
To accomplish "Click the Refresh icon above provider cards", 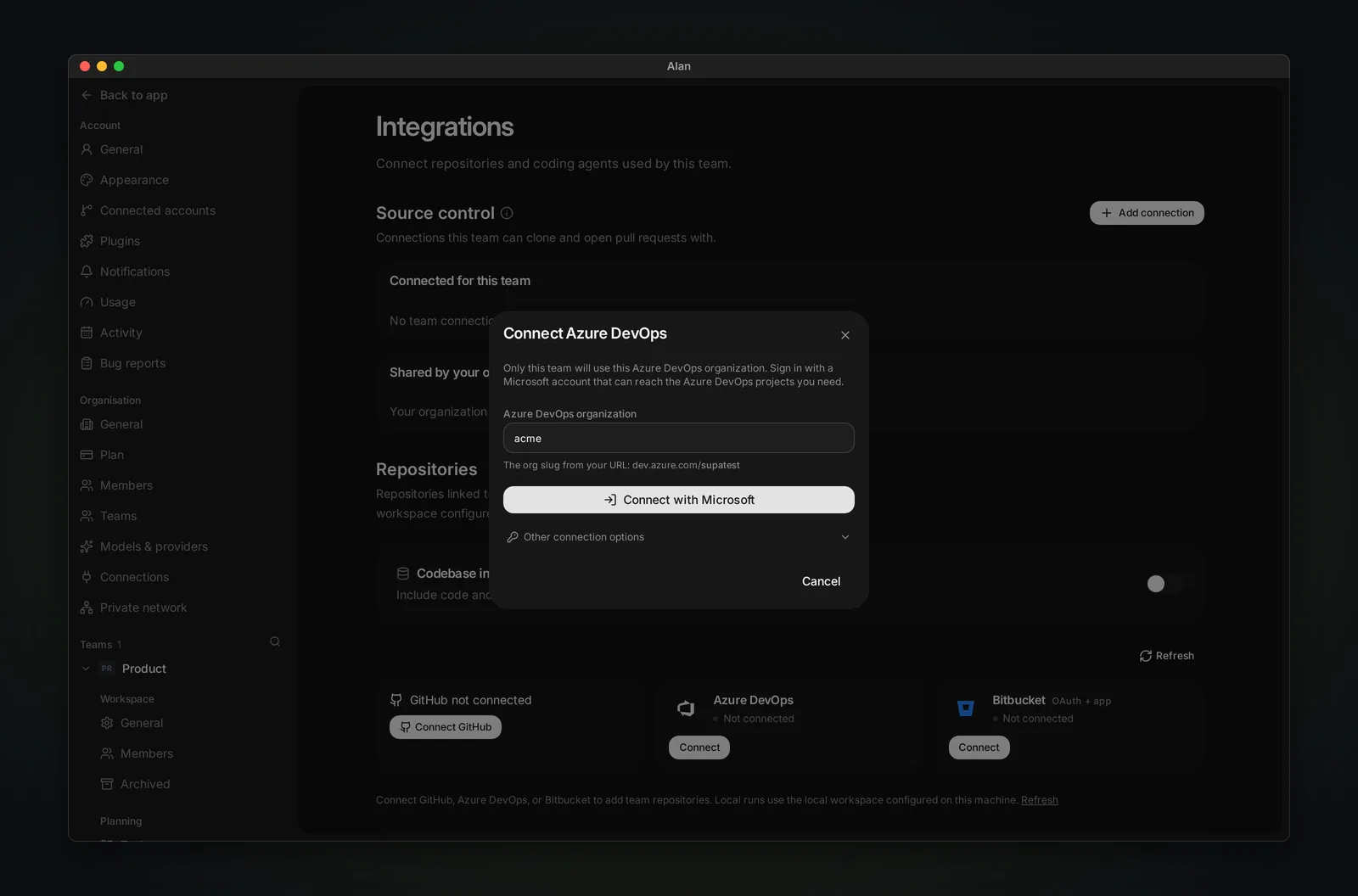I will (x=1146, y=656).
